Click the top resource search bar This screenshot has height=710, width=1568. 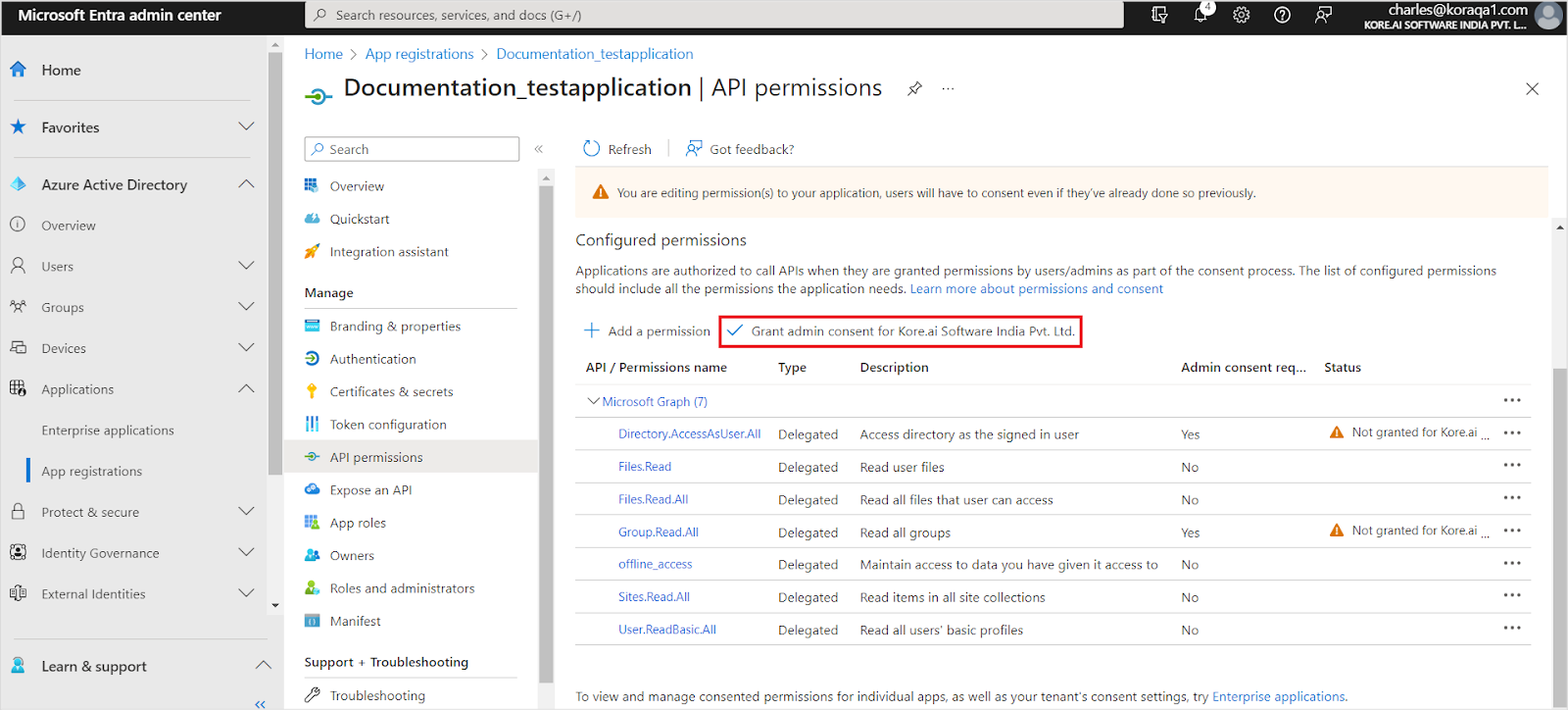pos(715,15)
